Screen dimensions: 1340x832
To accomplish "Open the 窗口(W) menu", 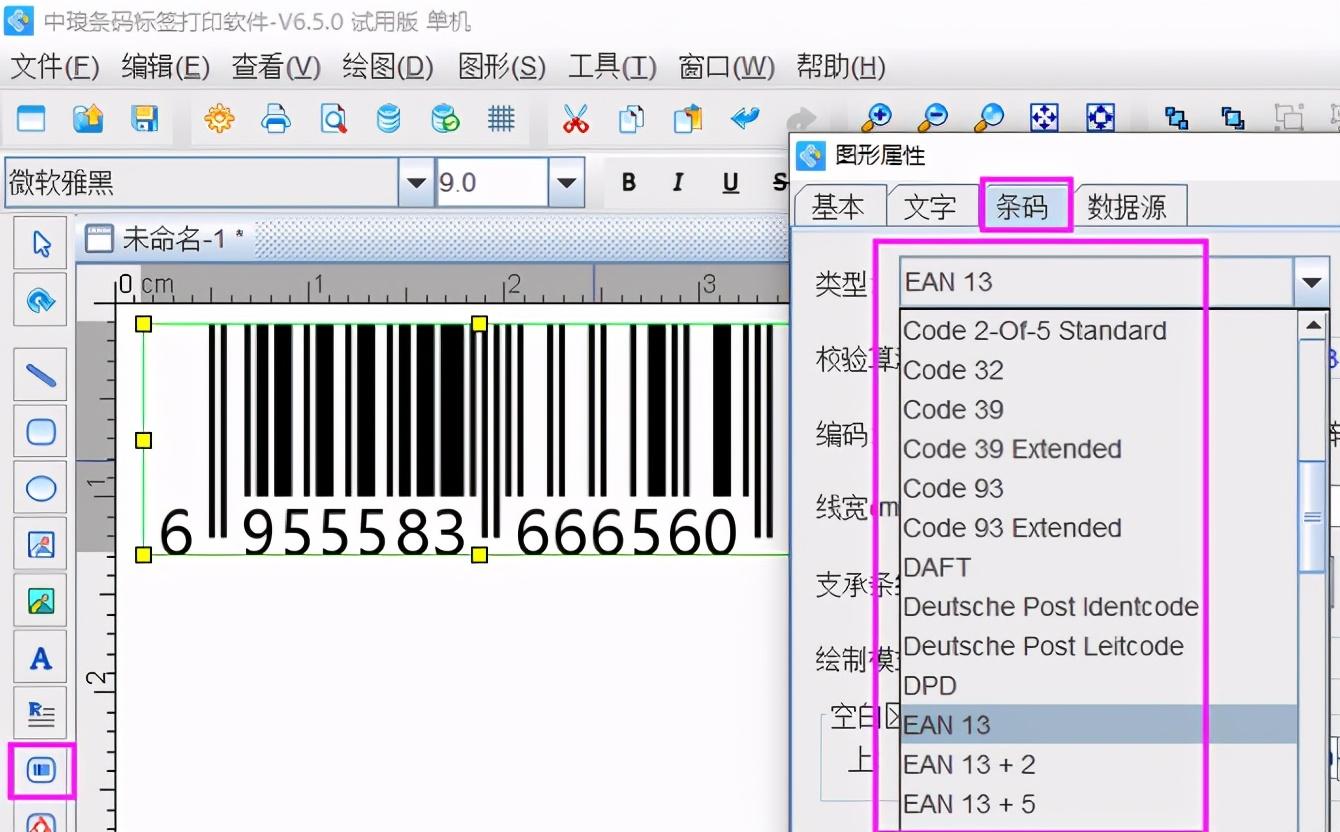I will click(726, 67).
